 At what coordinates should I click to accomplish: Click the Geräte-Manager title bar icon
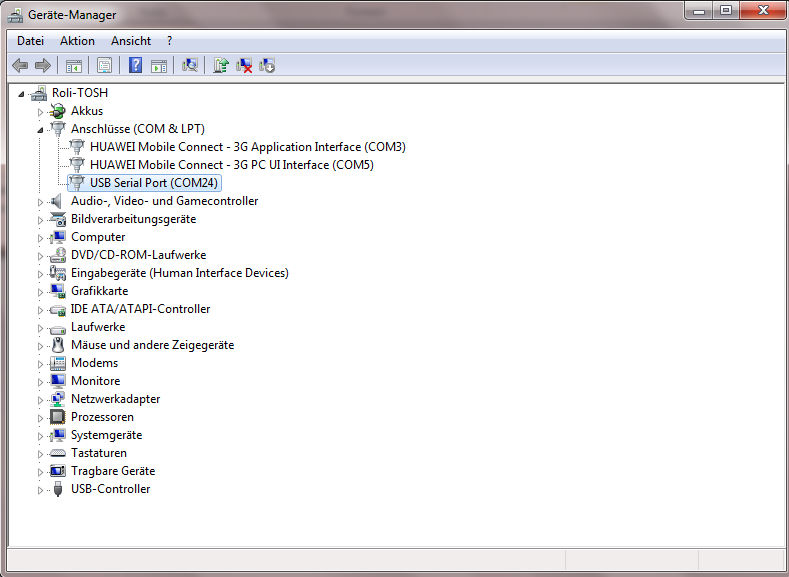pyautogui.click(x=15, y=15)
